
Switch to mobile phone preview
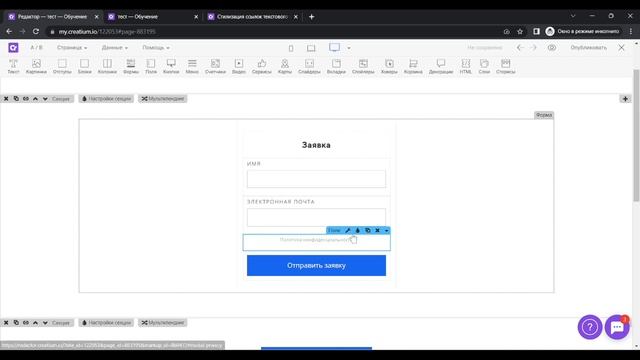(x=291, y=48)
